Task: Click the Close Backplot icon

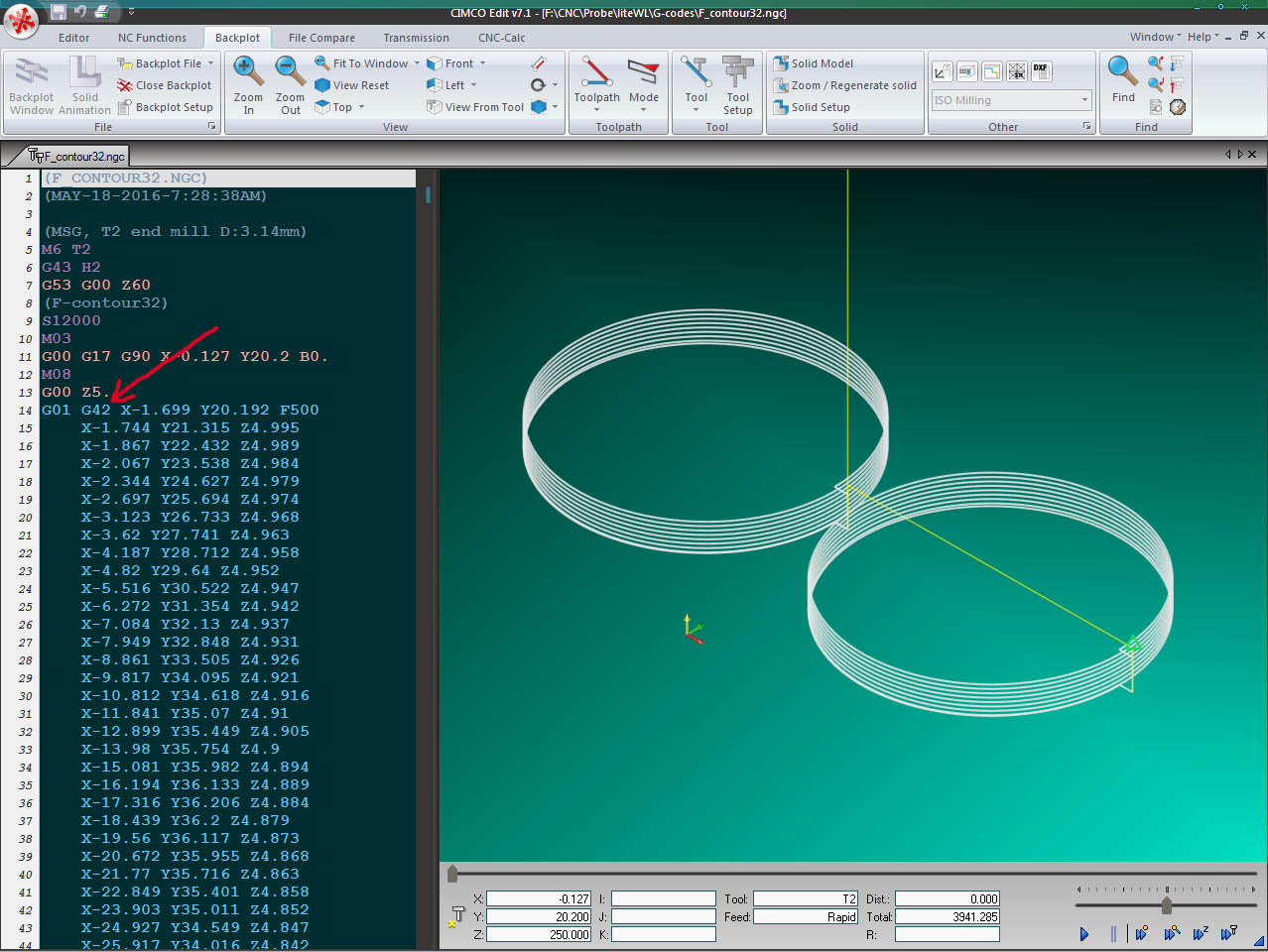Action: (x=125, y=86)
